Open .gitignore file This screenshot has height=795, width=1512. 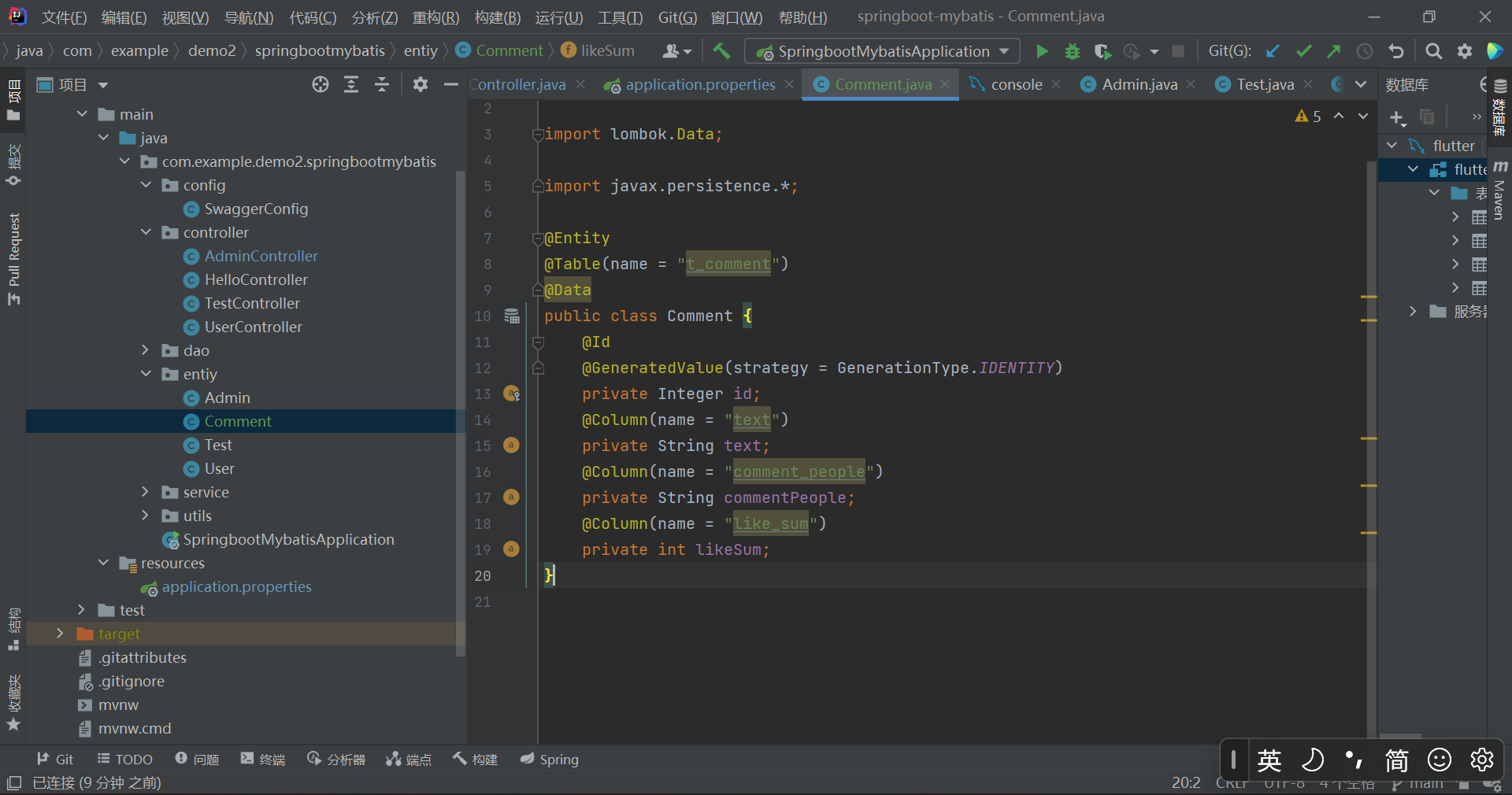(x=131, y=681)
